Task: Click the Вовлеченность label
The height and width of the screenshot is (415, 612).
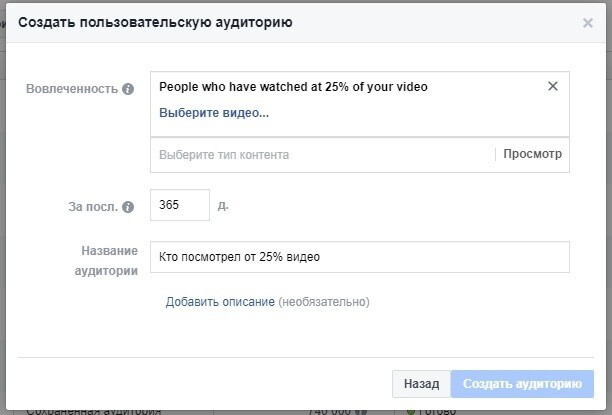Action: pos(72,89)
